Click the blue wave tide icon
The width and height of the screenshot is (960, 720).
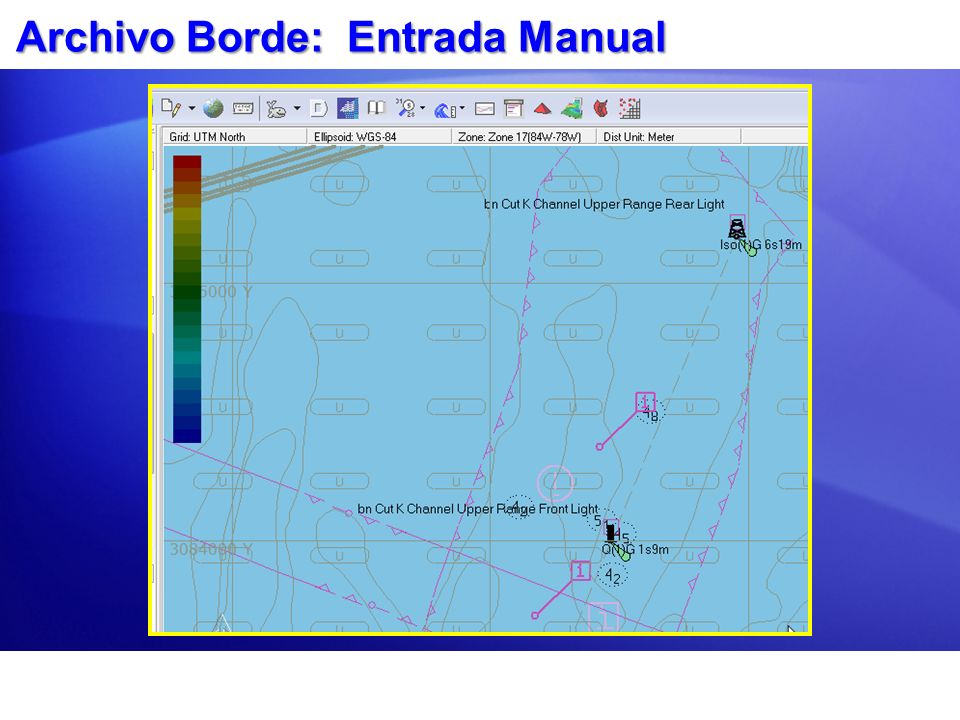pyautogui.click(x=445, y=110)
